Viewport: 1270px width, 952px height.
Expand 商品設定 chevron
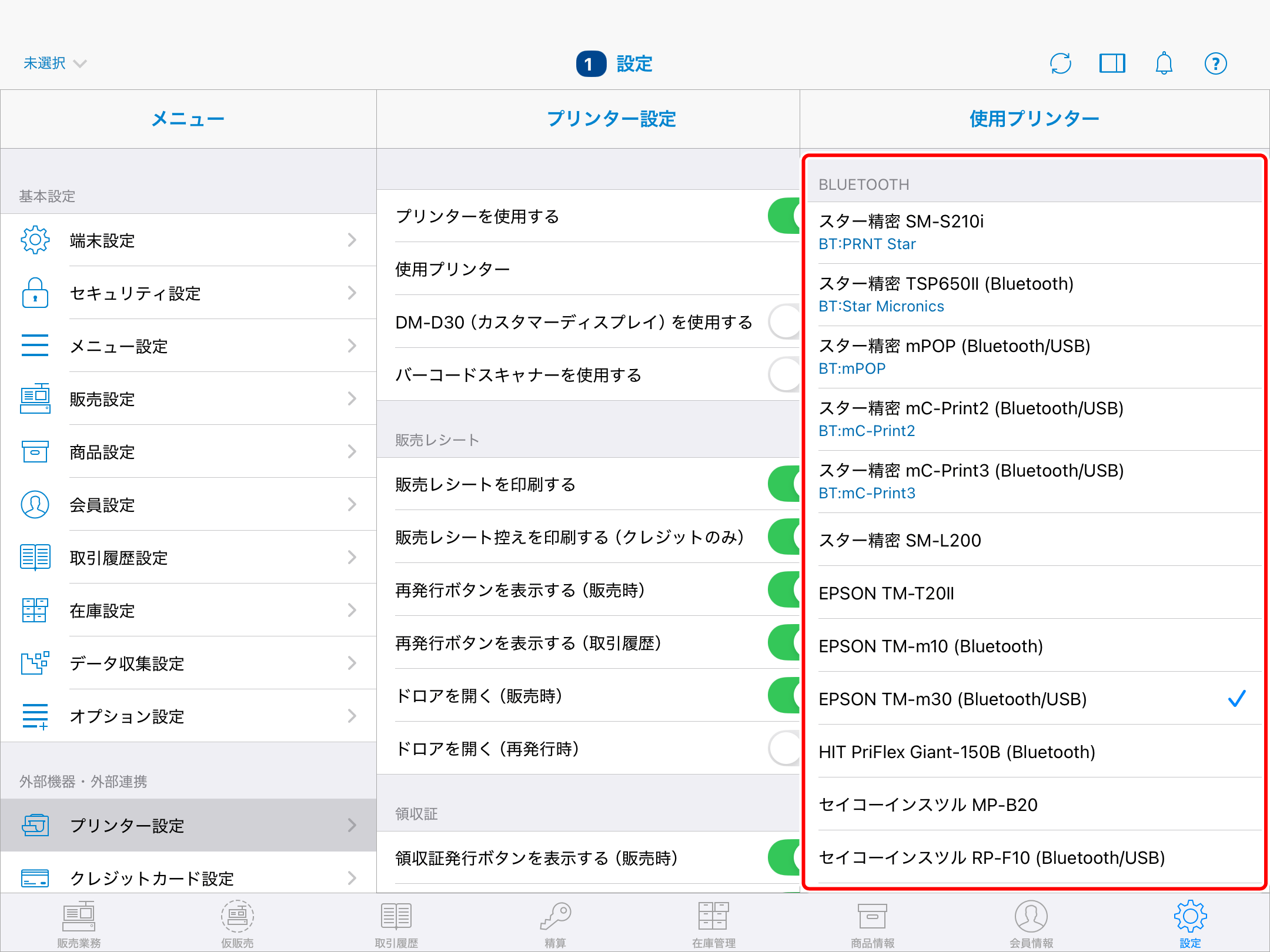(352, 451)
